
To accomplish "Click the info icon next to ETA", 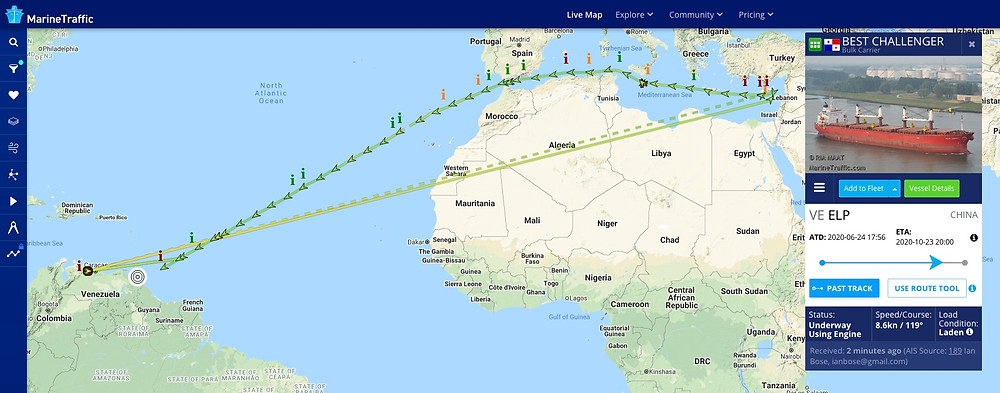I will point(974,237).
